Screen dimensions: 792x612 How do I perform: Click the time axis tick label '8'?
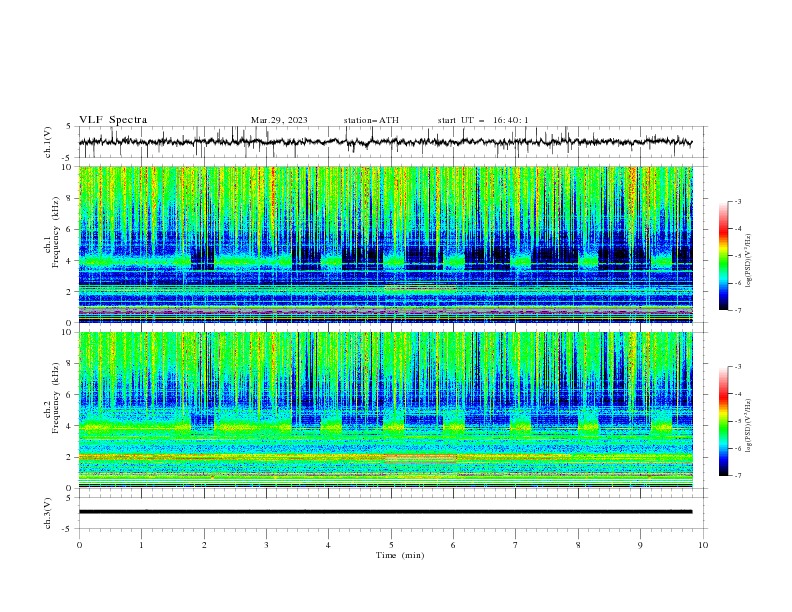coord(578,545)
